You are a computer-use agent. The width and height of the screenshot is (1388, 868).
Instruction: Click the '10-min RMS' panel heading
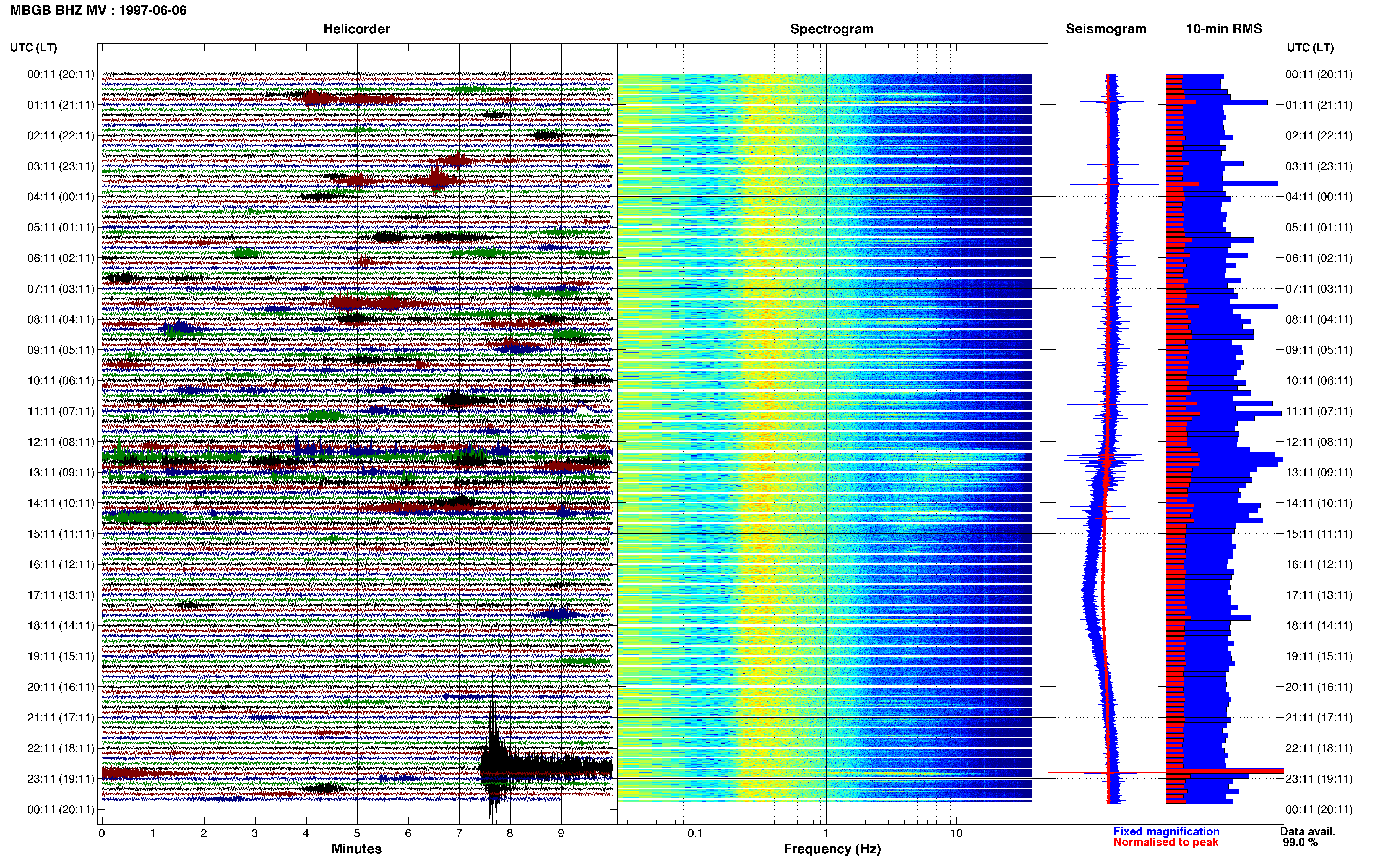coord(1224,29)
